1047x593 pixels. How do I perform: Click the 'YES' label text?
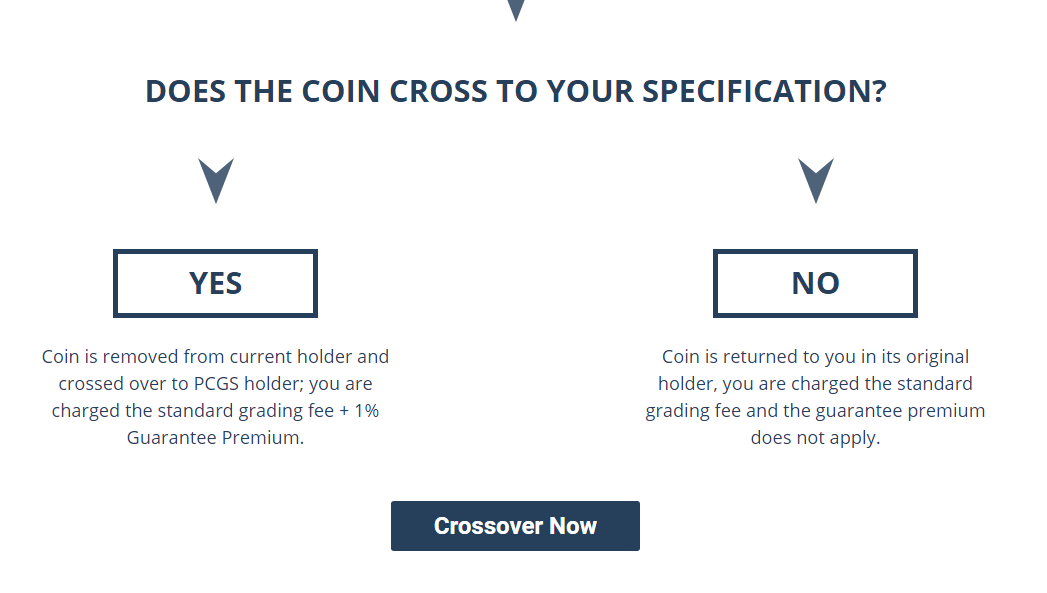tap(215, 283)
